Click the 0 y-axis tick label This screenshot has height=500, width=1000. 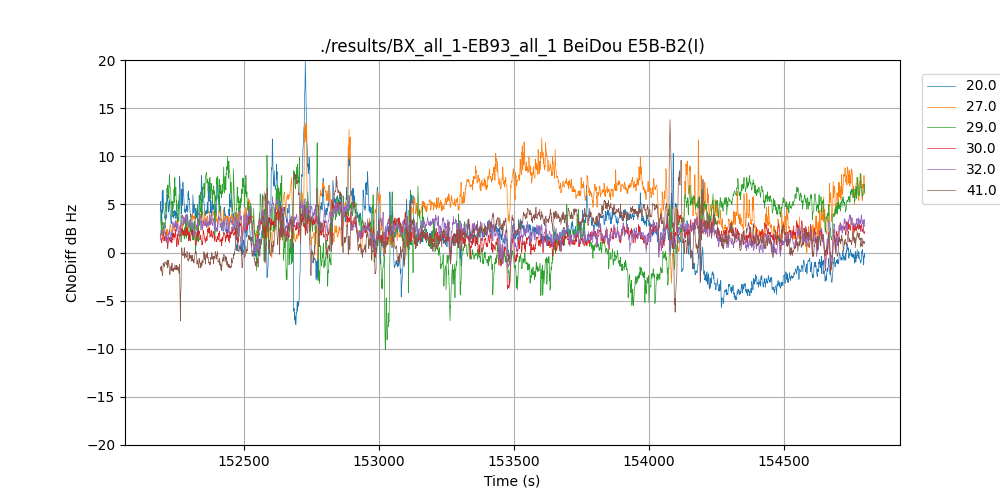tap(110, 253)
